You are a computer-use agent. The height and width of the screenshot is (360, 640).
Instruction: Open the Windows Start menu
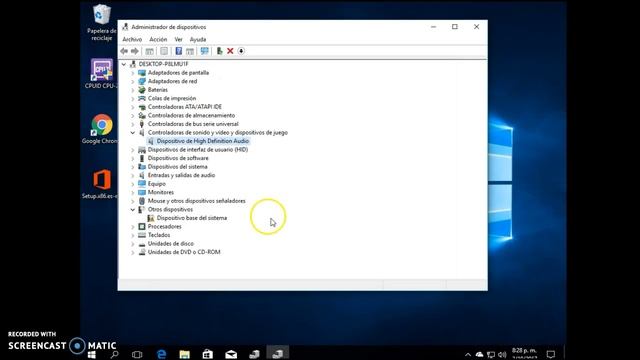pyautogui.click(x=92, y=354)
